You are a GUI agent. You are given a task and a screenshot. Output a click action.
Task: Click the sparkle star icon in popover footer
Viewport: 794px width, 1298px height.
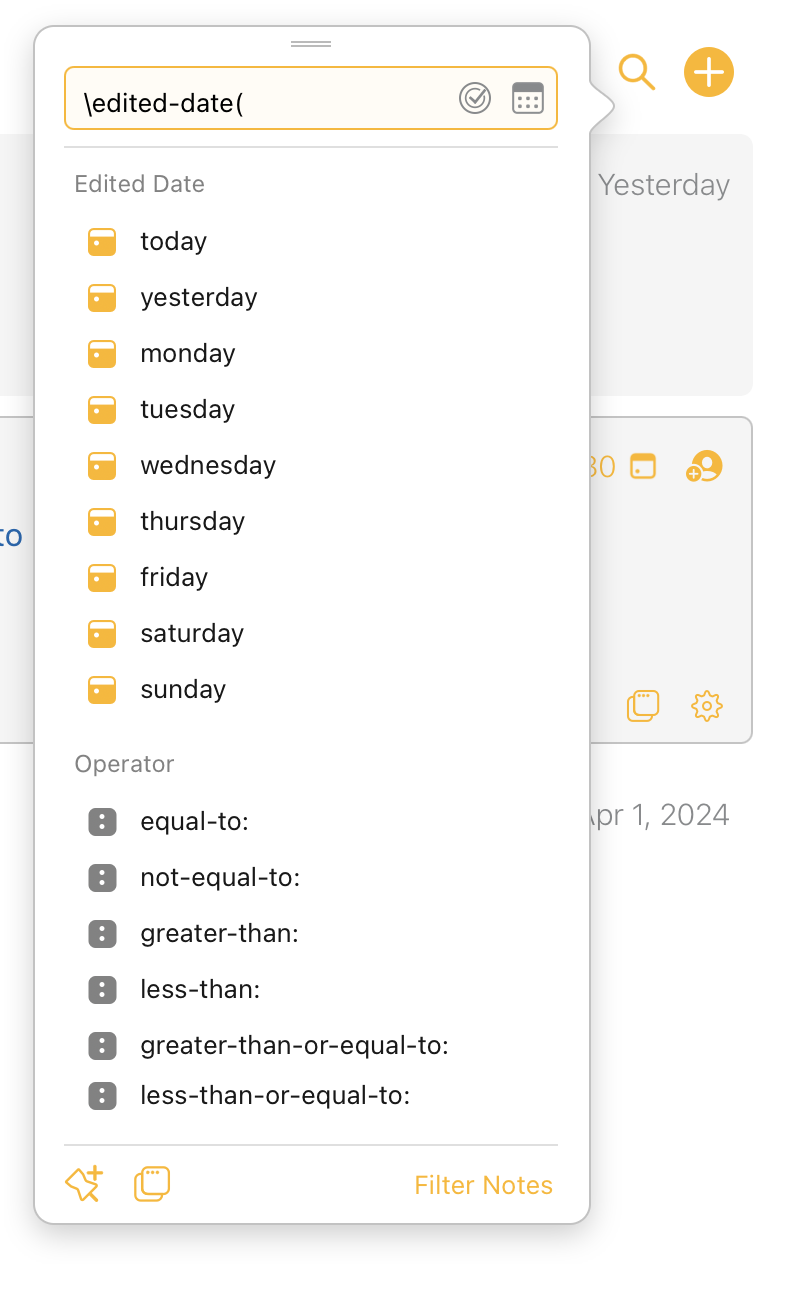tap(84, 1184)
